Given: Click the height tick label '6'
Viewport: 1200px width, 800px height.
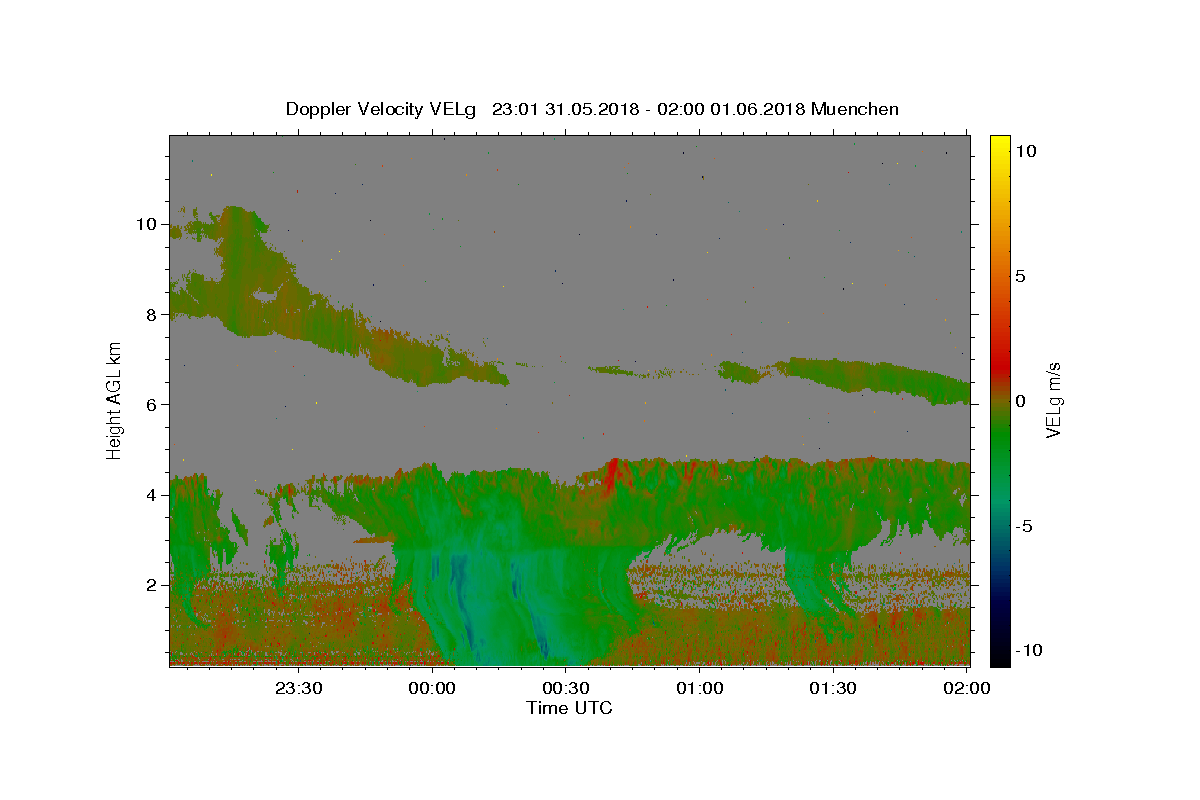Looking at the screenshot, I should click(150, 404).
